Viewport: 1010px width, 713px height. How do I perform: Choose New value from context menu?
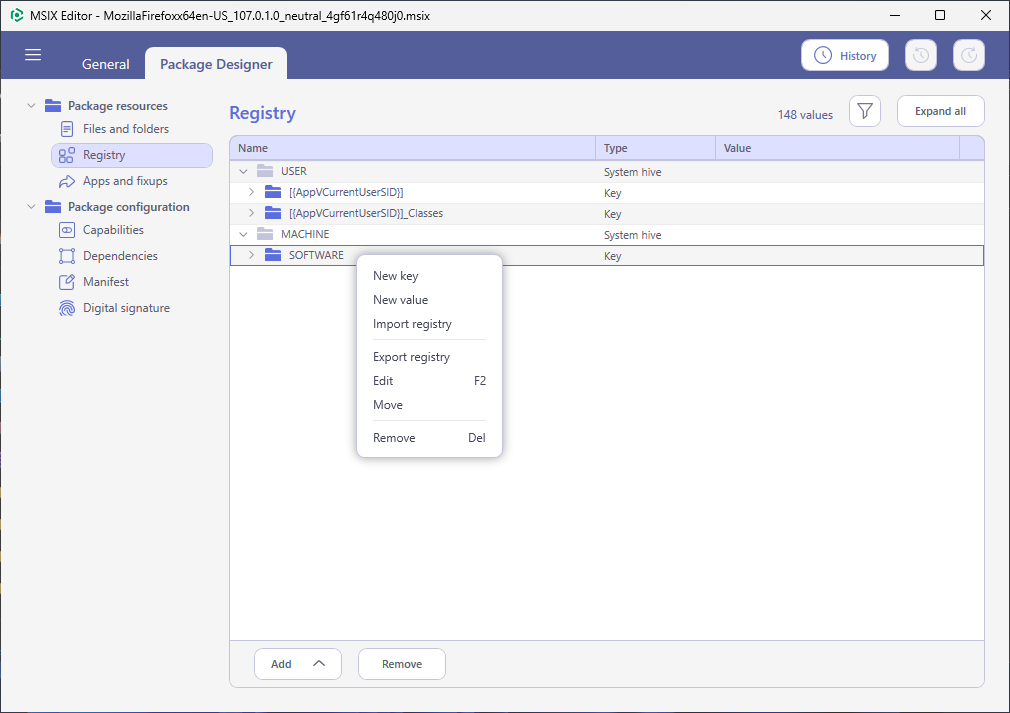(x=429, y=300)
